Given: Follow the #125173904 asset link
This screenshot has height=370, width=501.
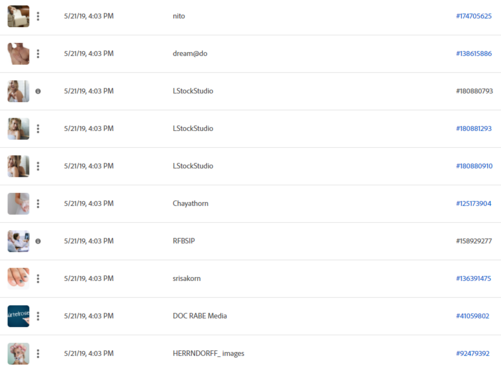Looking at the screenshot, I should [473, 204].
